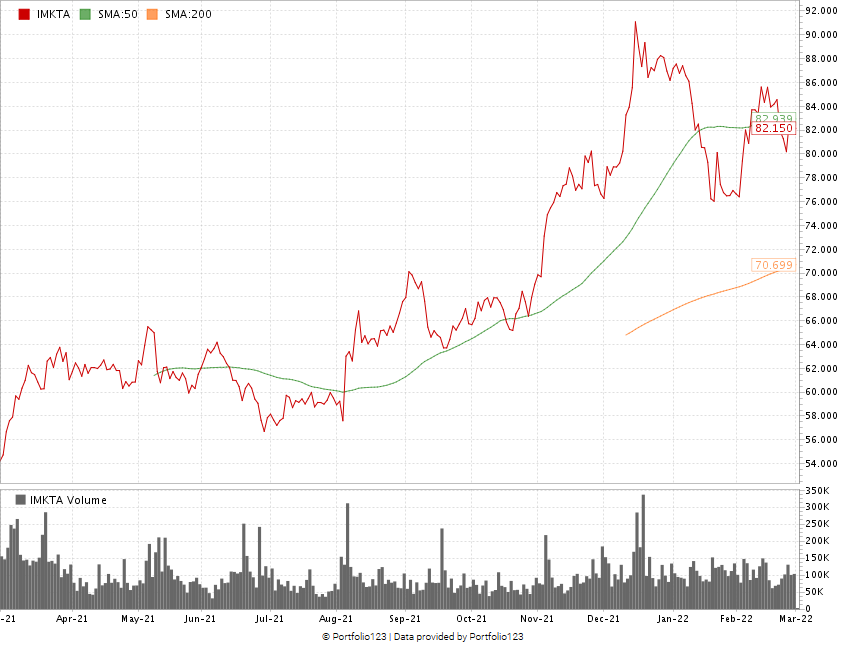Viewport: 845px width, 650px height.
Task: Click the 70.699 SMA 200 value tag
Action: (x=773, y=265)
